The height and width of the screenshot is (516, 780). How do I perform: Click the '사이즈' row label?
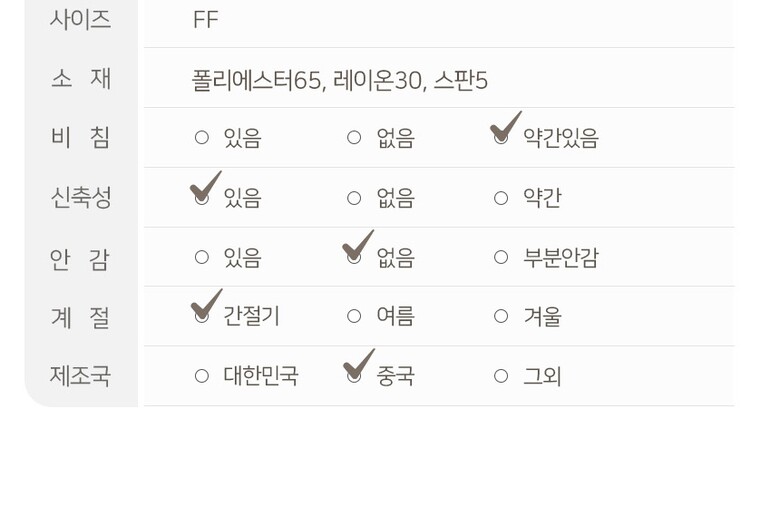click(80, 20)
